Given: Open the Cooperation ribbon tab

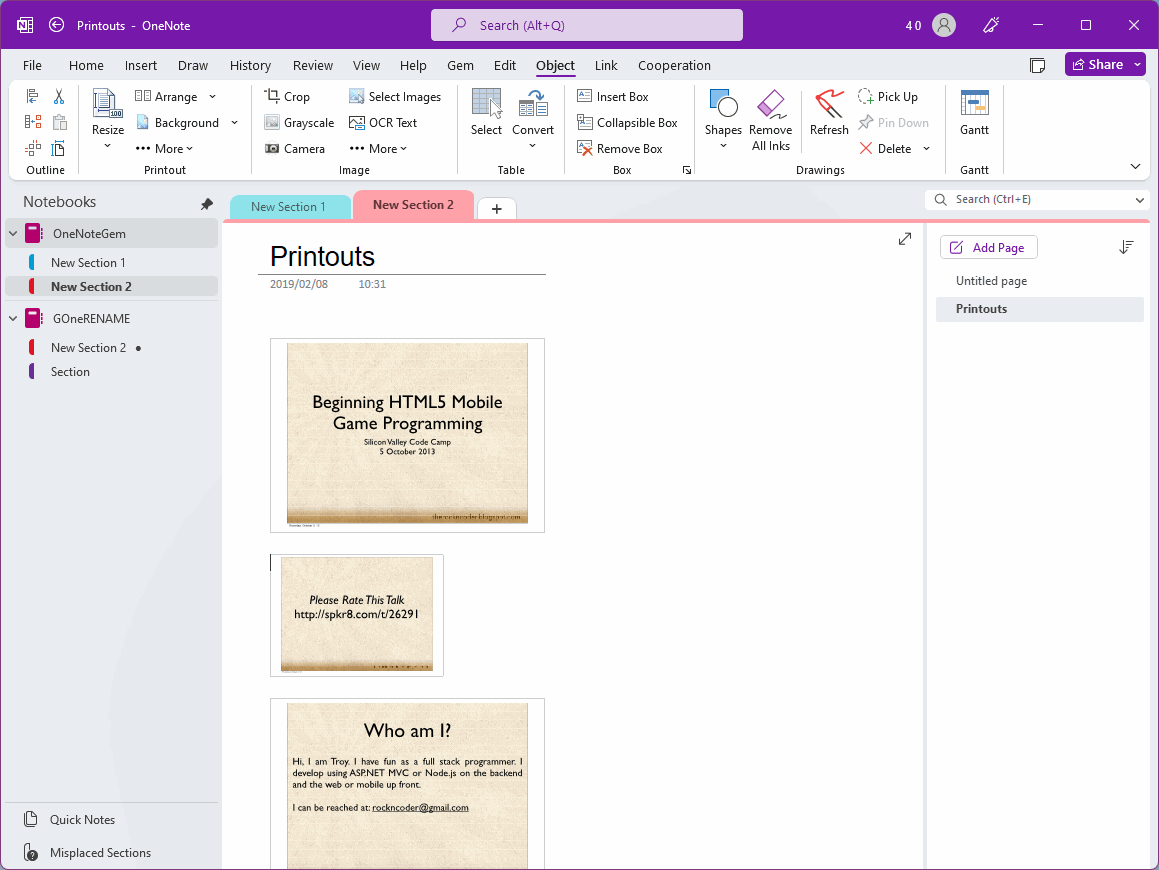Looking at the screenshot, I should click(x=674, y=65).
